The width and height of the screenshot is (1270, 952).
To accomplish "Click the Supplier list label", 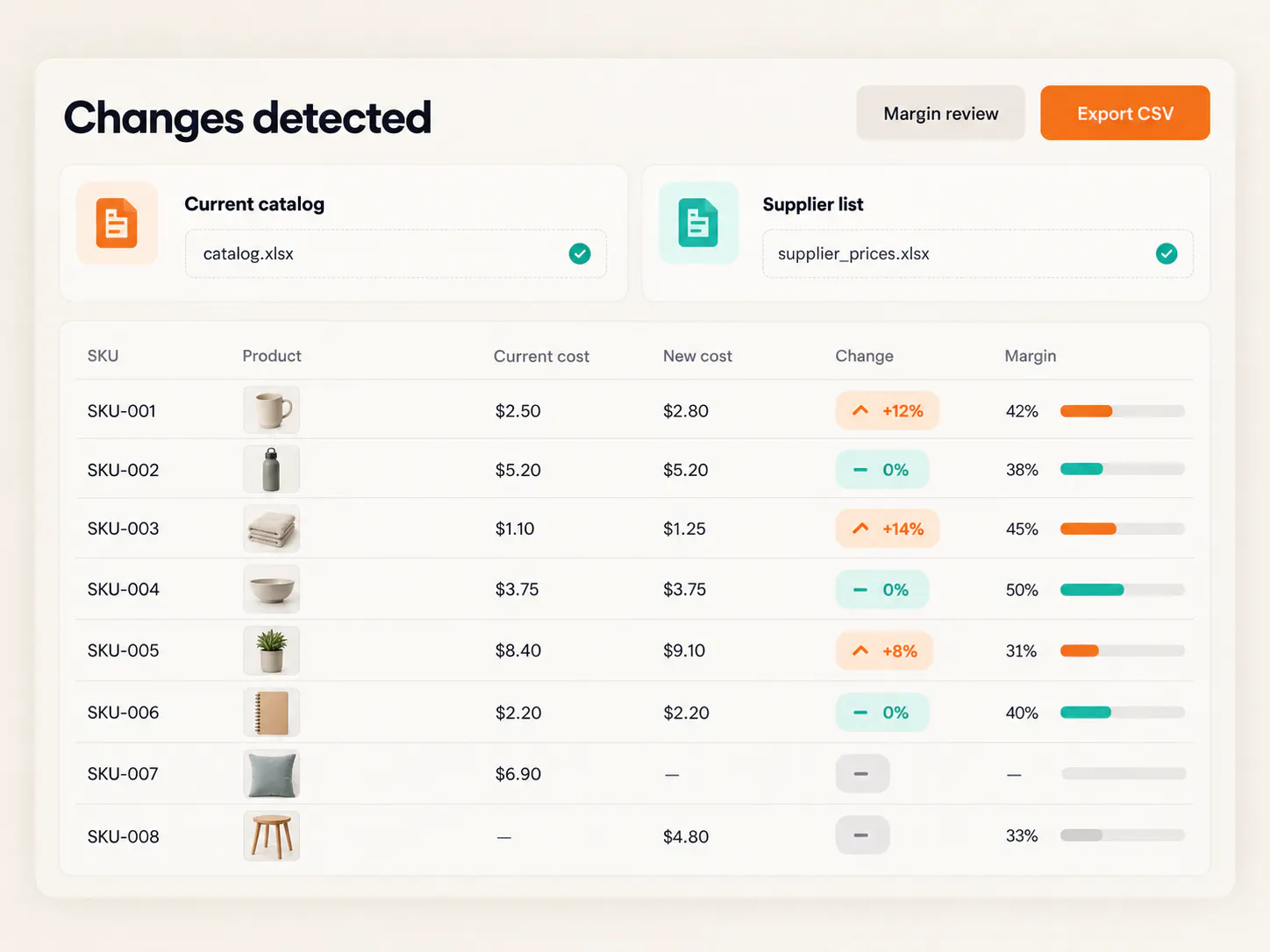I will [813, 204].
